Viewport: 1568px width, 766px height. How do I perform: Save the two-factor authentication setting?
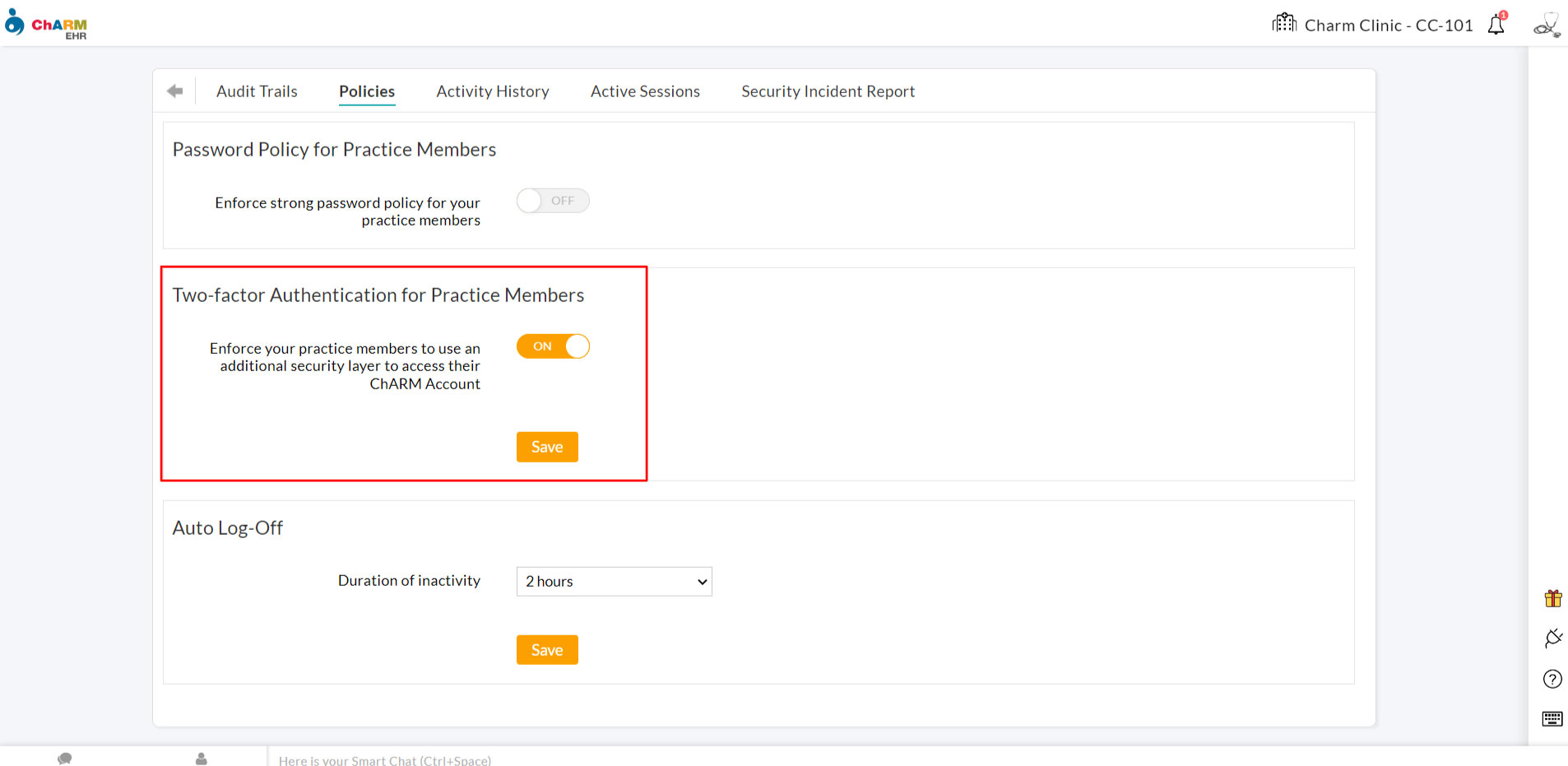tap(546, 446)
